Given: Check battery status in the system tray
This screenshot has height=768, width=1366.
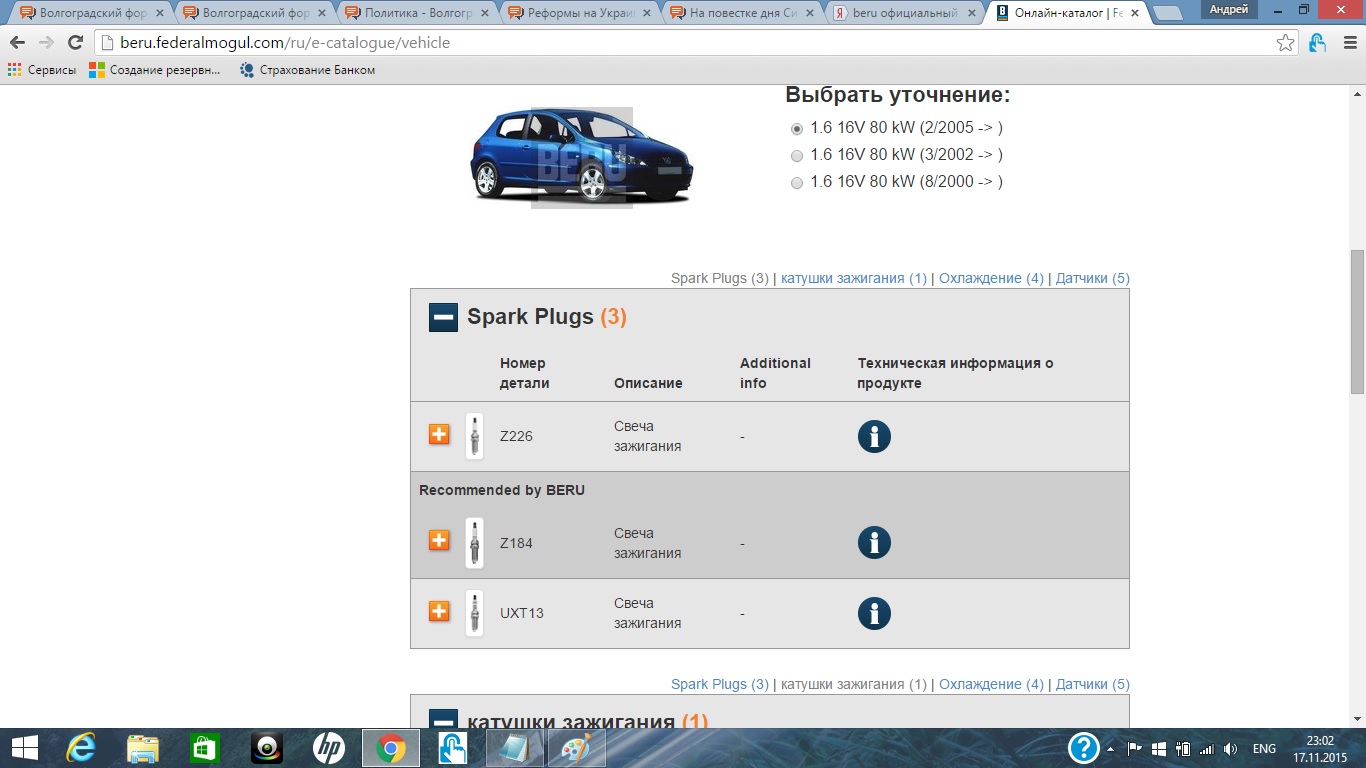Looking at the screenshot, I should 1183,749.
